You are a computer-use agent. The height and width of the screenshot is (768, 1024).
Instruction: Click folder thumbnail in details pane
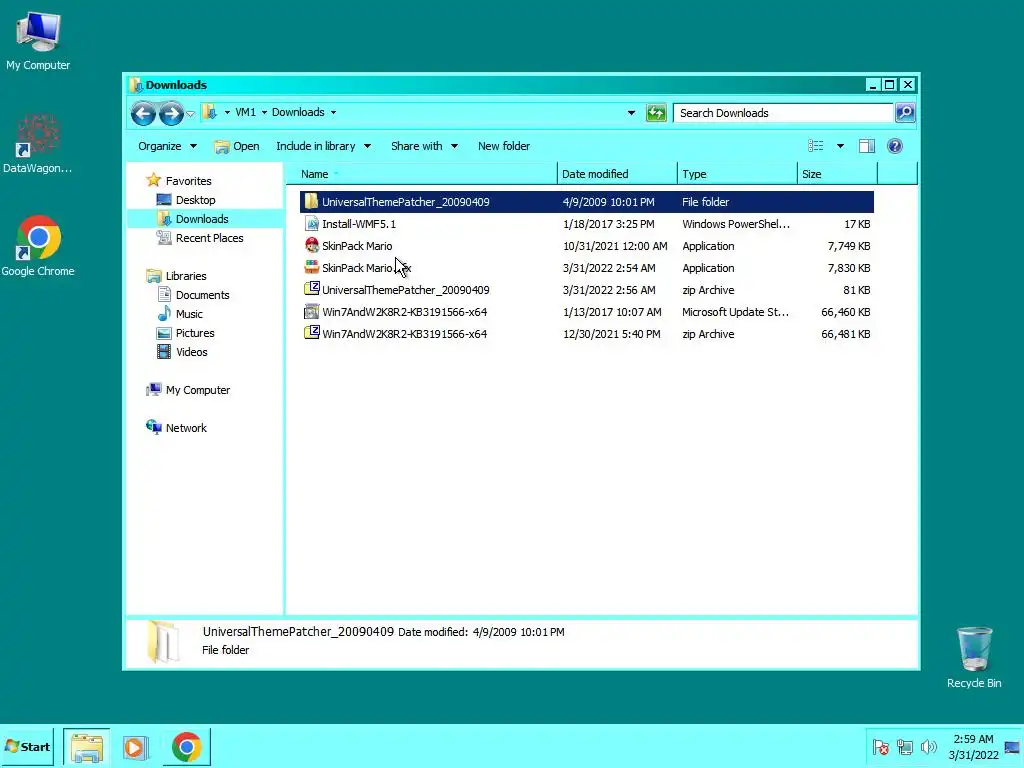(x=163, y=642)
